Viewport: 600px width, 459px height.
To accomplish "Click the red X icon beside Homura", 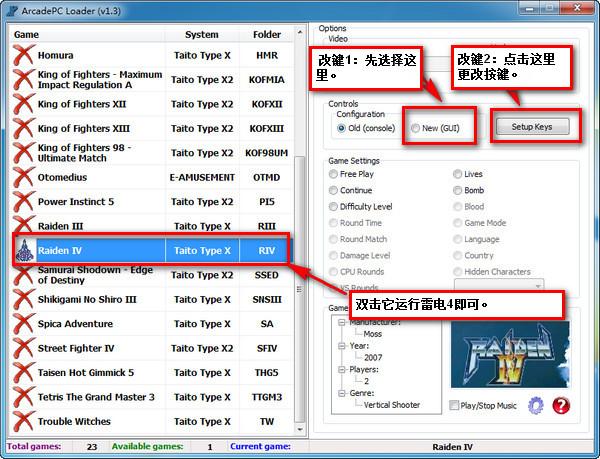I will tap(23, 55).
